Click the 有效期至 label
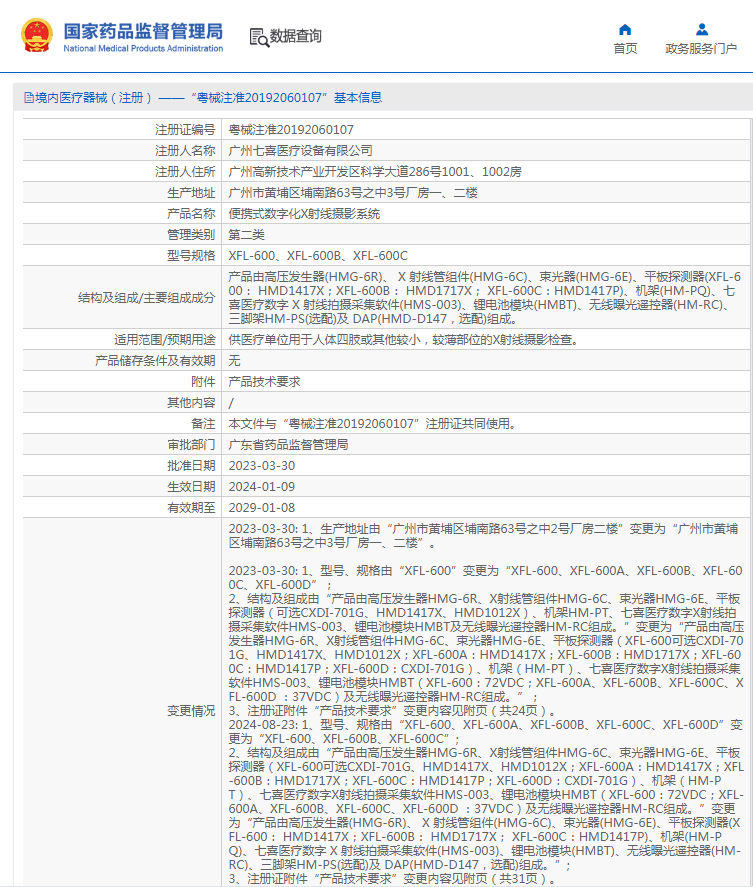This screenshot has width=753, height=887. coord(191,508)
